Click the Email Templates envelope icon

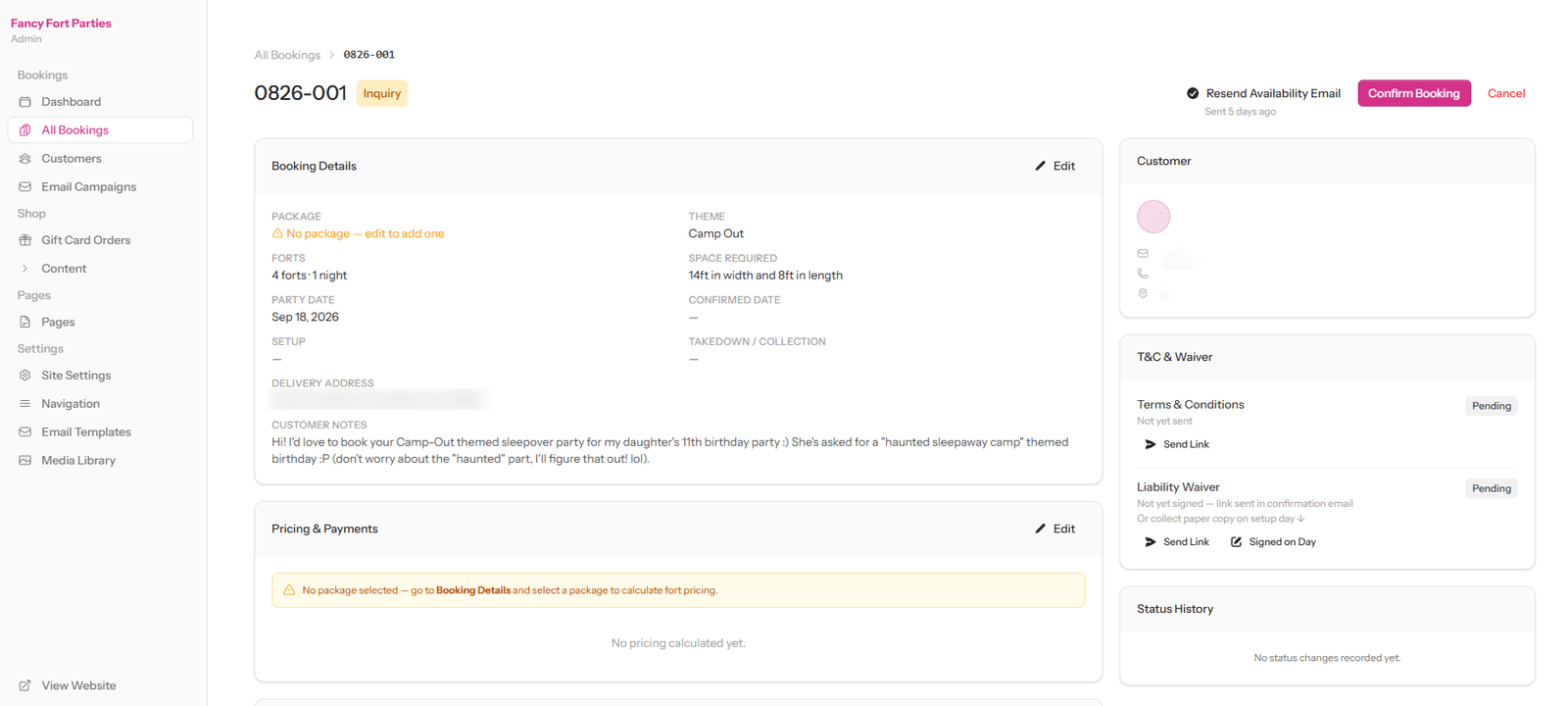click(25, 432)
